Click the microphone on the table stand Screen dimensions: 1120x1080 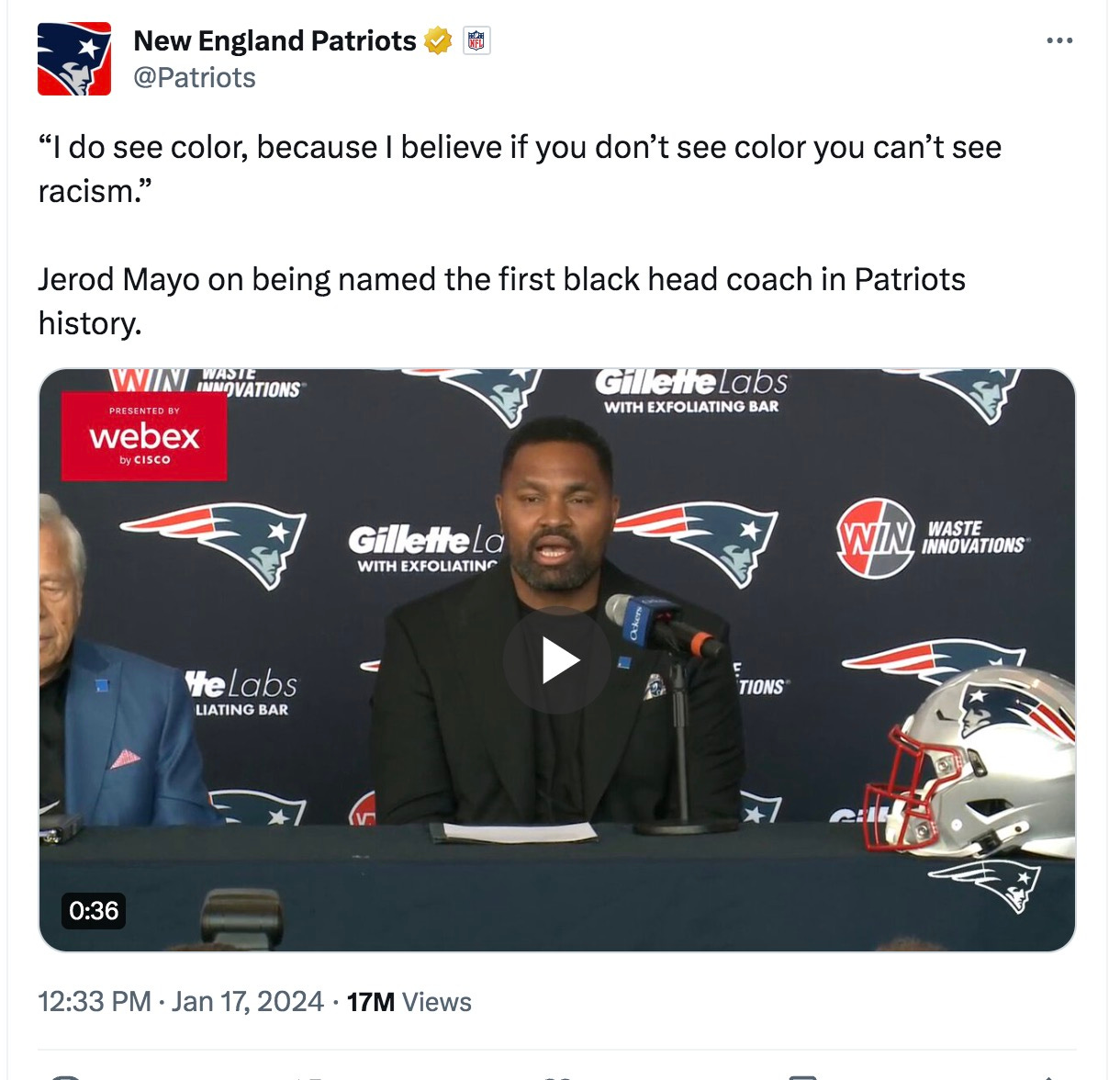(663, 623)
